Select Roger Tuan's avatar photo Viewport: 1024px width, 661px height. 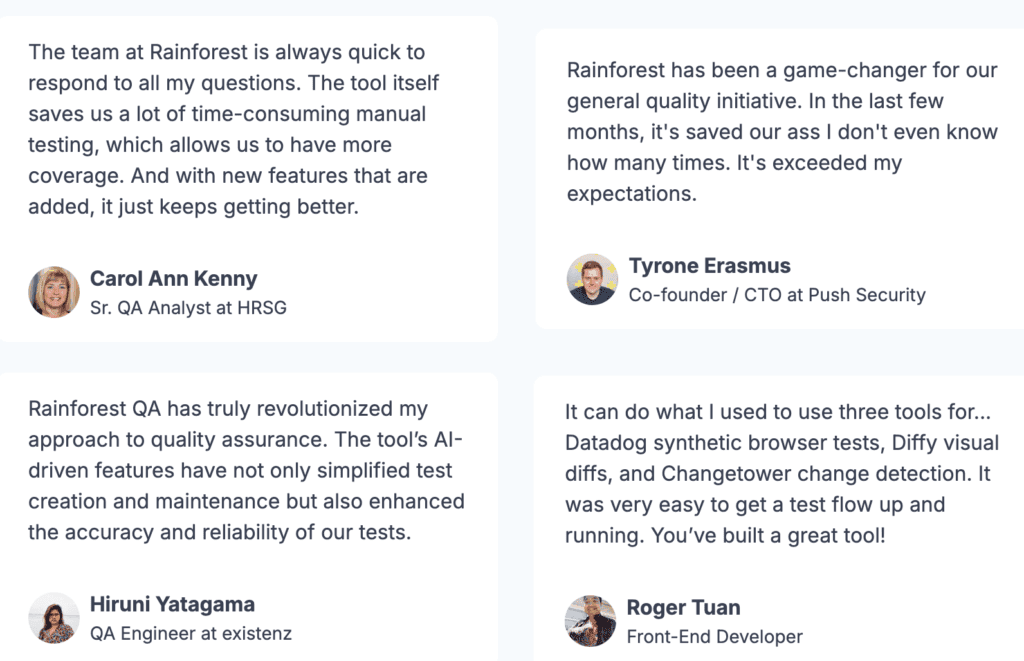590,620
